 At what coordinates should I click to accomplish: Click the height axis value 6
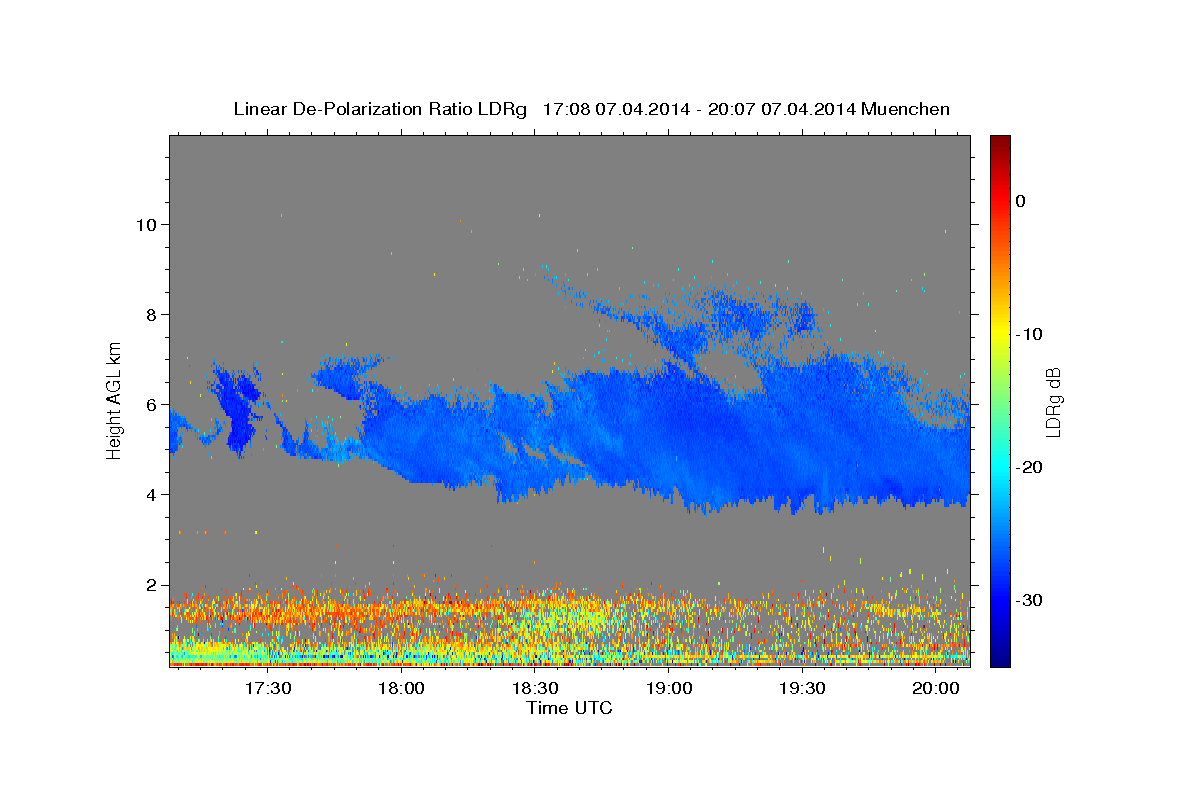click(x=151, y=404)
